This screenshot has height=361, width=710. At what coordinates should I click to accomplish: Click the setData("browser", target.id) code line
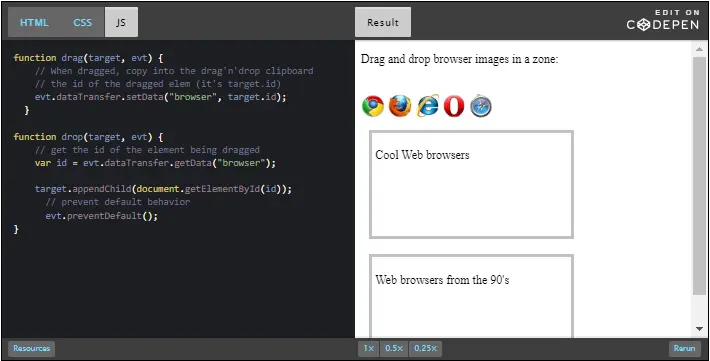161,97
